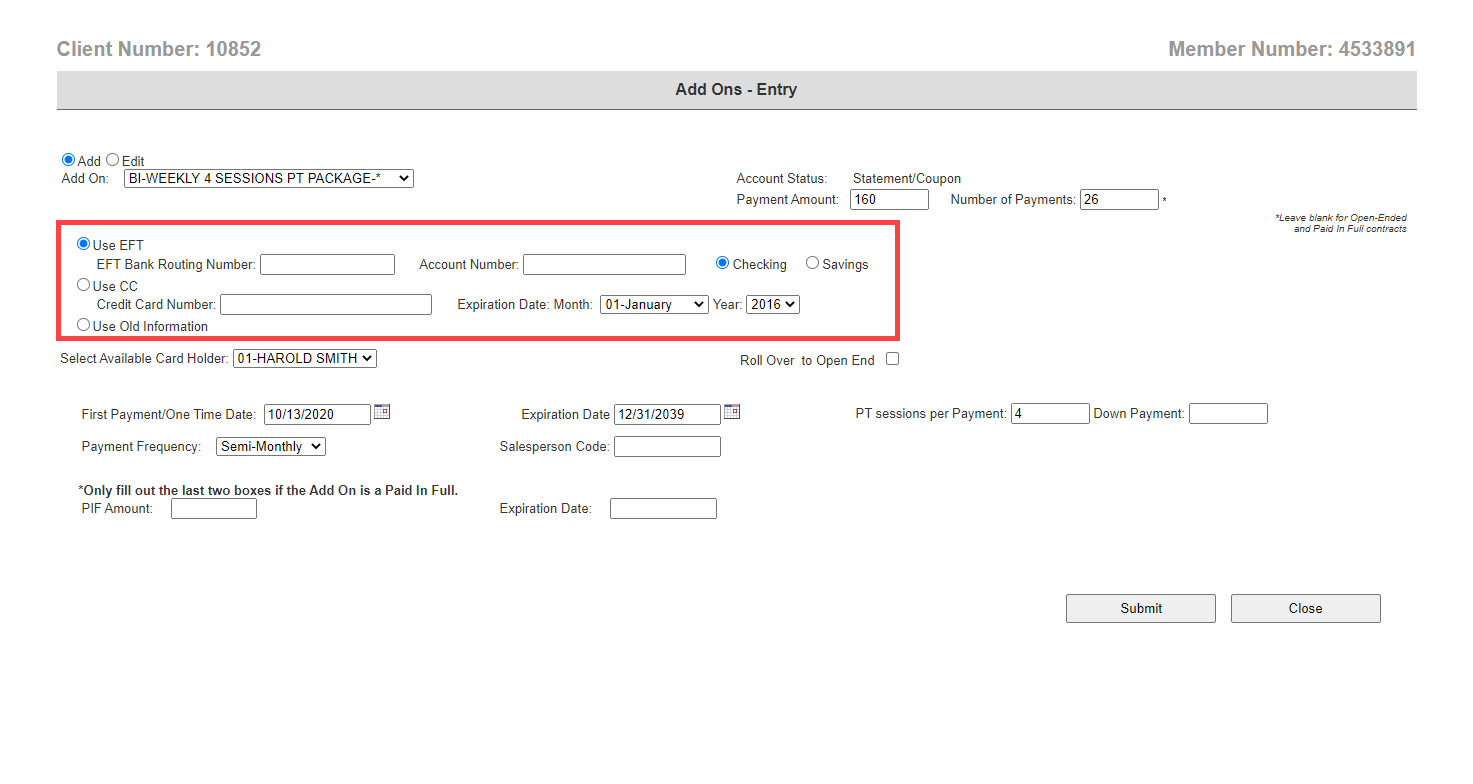
Task: Open calendar picker beside Expiration Date 12/31/2039
Action: tap(732, 411)
